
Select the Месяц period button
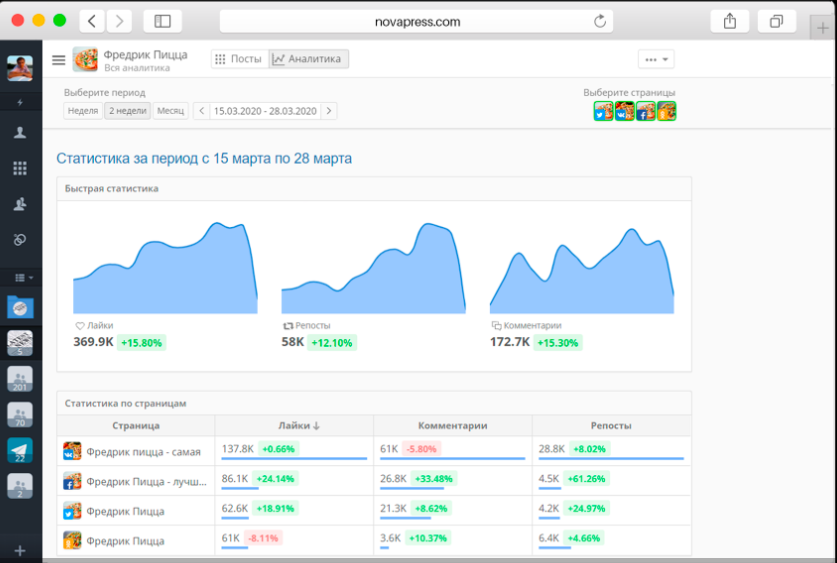(x=170, y=111)
